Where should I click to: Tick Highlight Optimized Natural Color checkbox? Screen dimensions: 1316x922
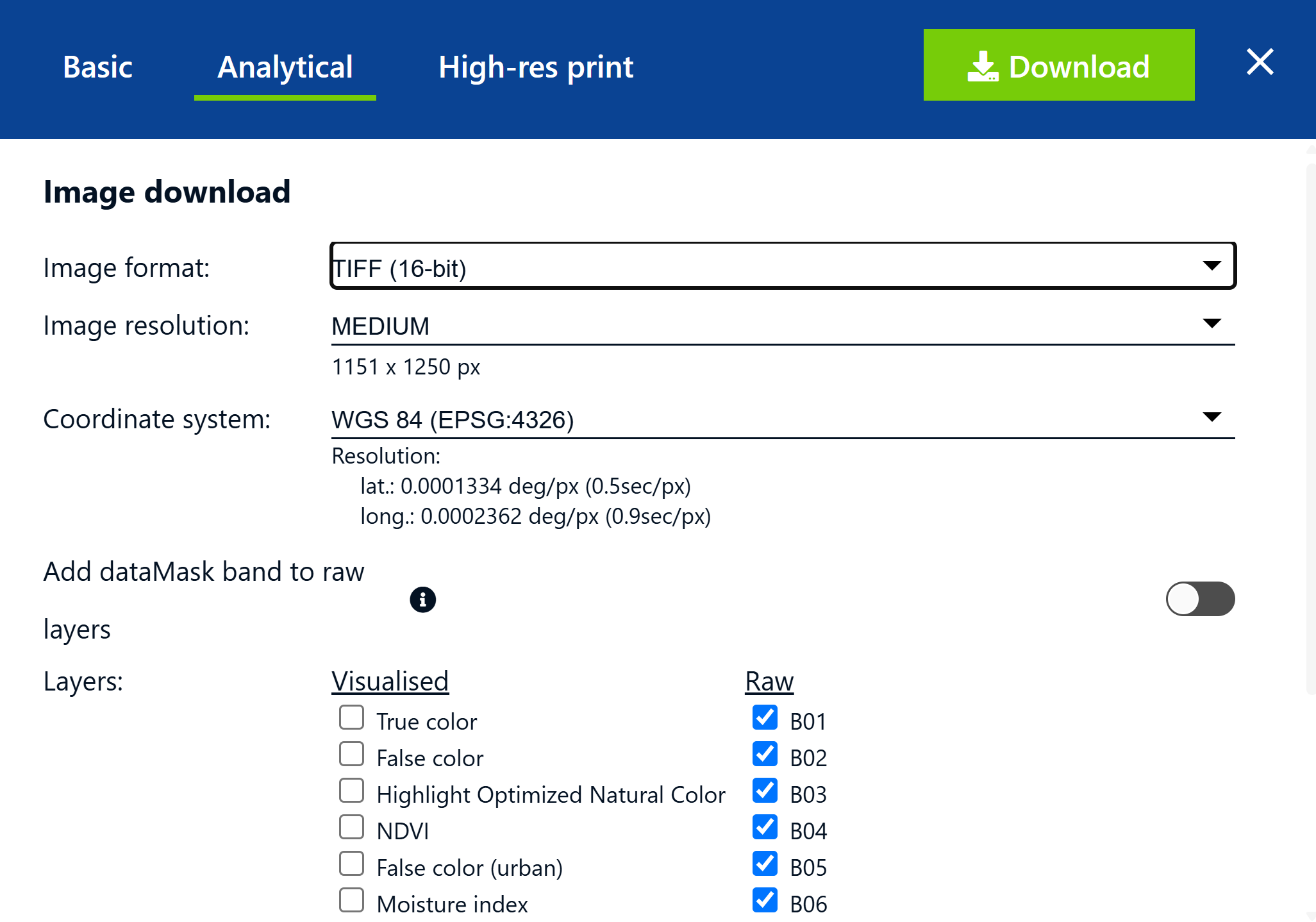351,791
